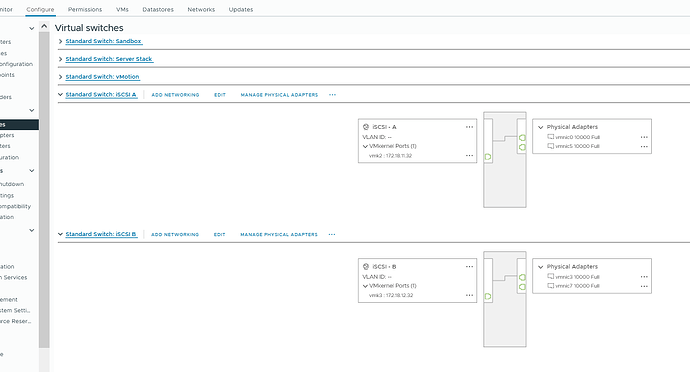Viewport: 690px width, 372px height.
Task: Click Edit for iSCSI A switch
Action: (x=220, y=95)
